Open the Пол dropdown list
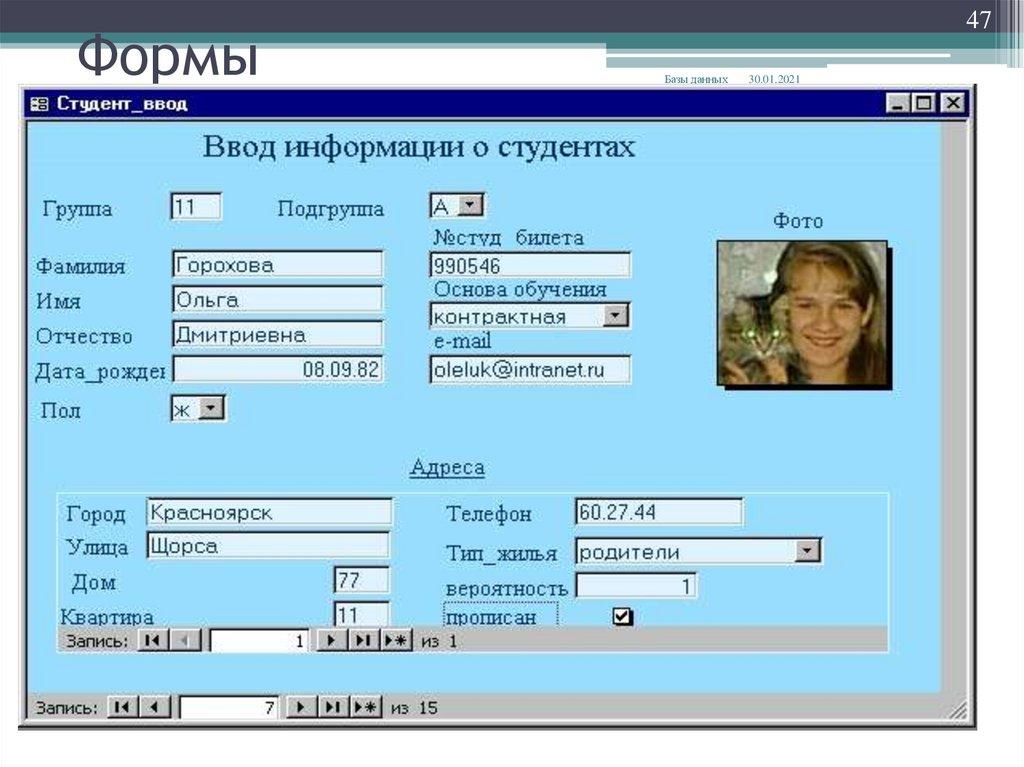The height and width of the screenshot is (767, 1024). click(x=213, y=407)
